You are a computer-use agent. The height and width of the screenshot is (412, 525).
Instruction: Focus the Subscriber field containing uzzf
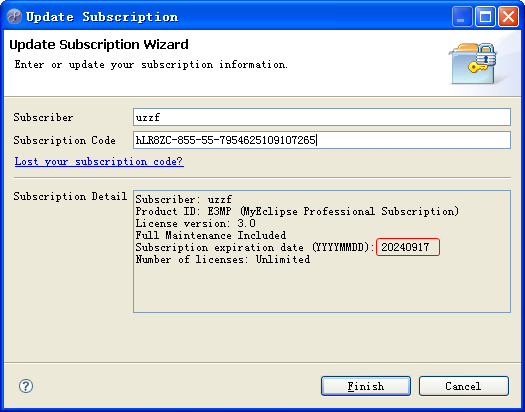pos(322,117)
